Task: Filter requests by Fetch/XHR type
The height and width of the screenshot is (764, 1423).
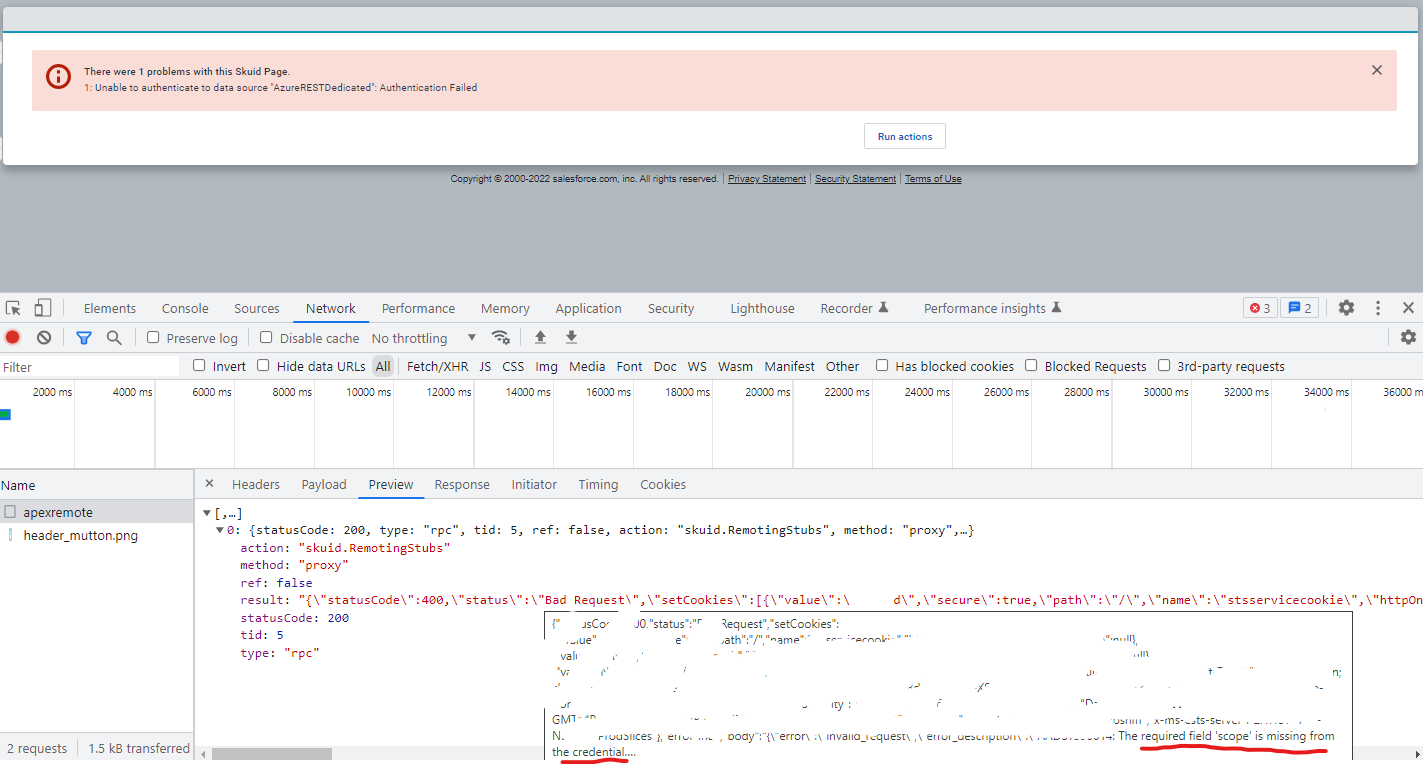Action: (437, 366)
